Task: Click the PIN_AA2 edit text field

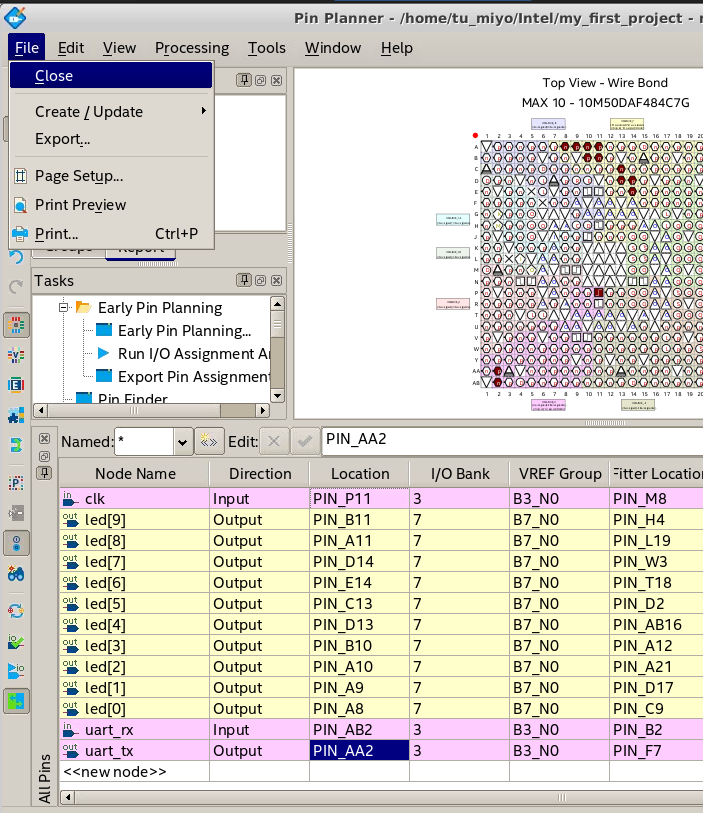Action: point(512,441)
